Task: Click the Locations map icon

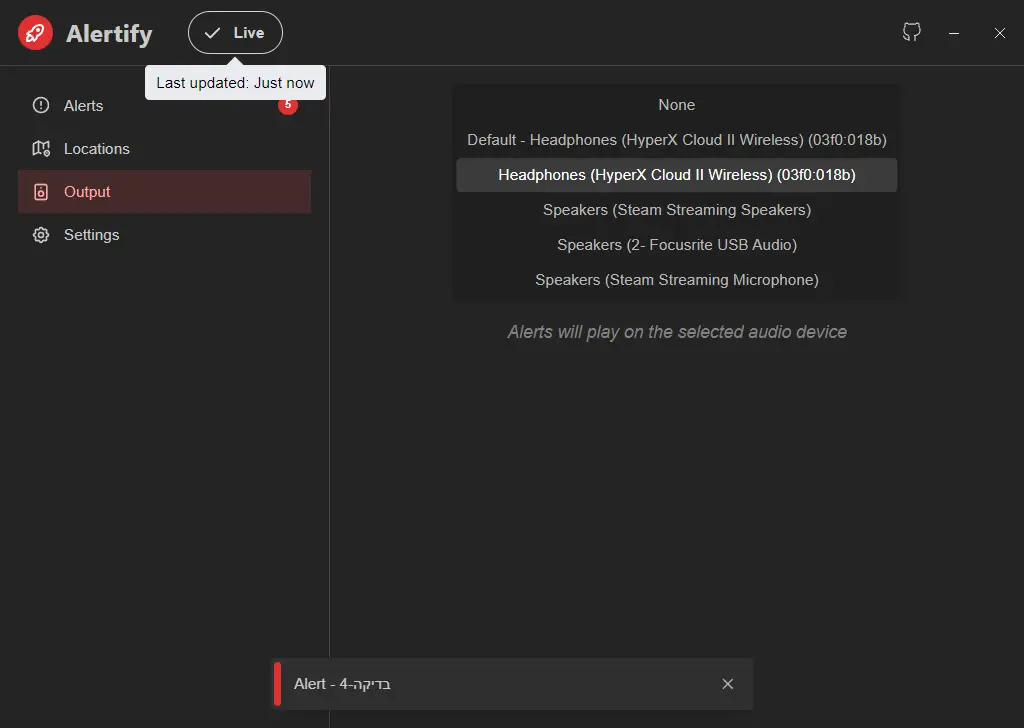Action: [x=40, y=148]
